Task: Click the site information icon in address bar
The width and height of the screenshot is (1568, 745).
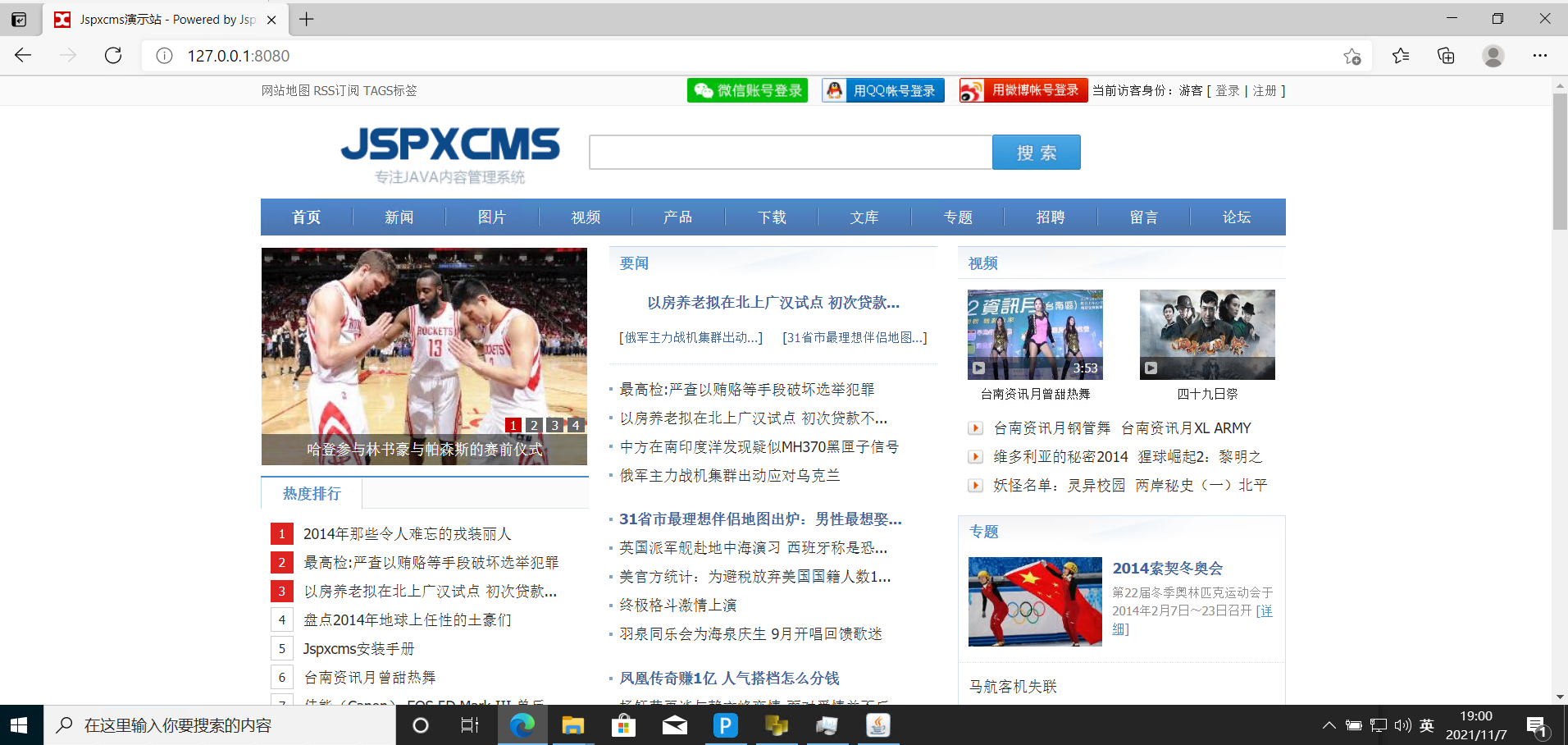Action: (x=164, y=56)
